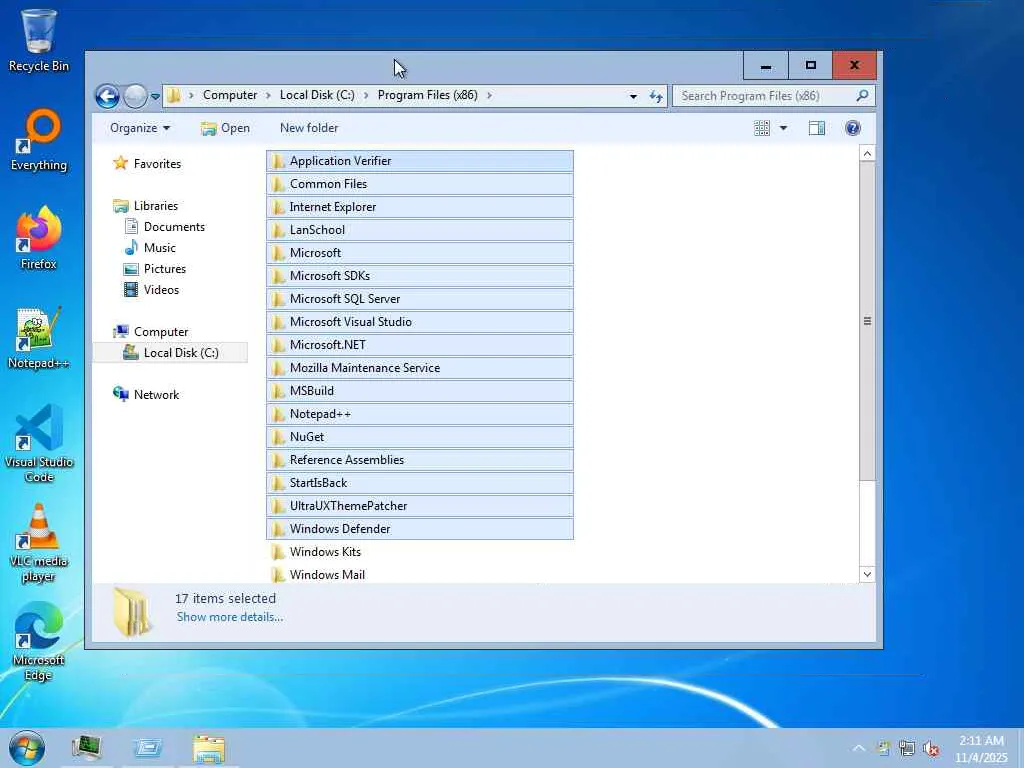
Task: Open the Organize menu
Action: (x=140, y=128)
